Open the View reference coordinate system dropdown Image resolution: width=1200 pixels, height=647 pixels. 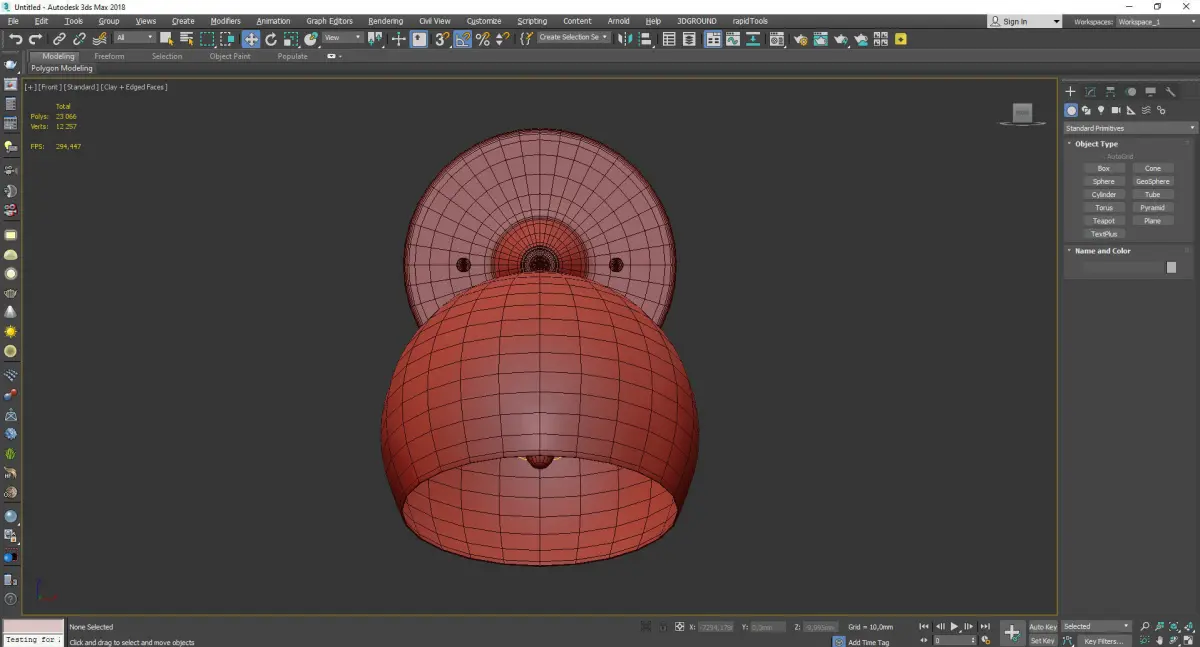pos(342,38)
